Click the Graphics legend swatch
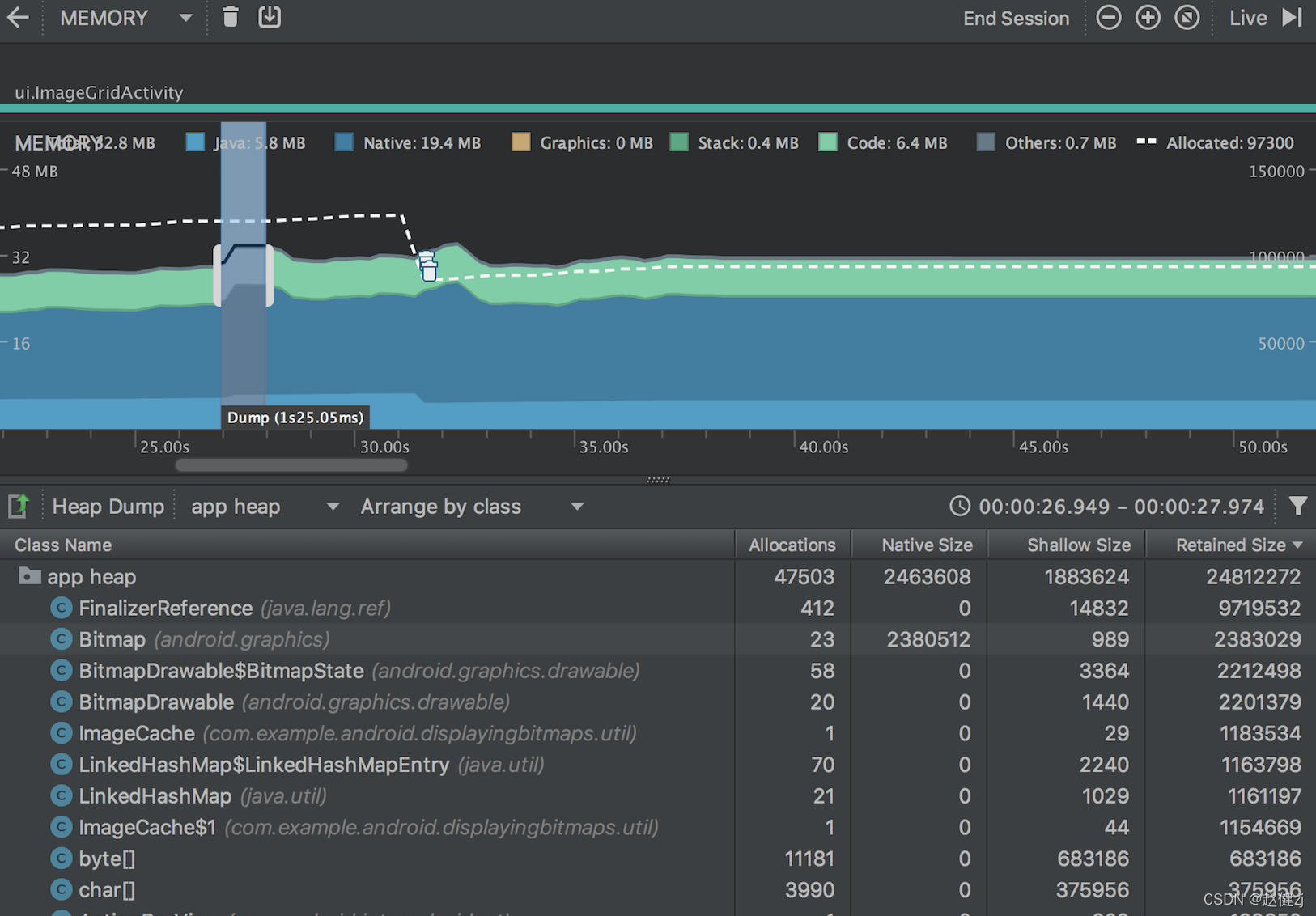The width and height of the screenshot is (1316, 916). [x=521, y=142]
